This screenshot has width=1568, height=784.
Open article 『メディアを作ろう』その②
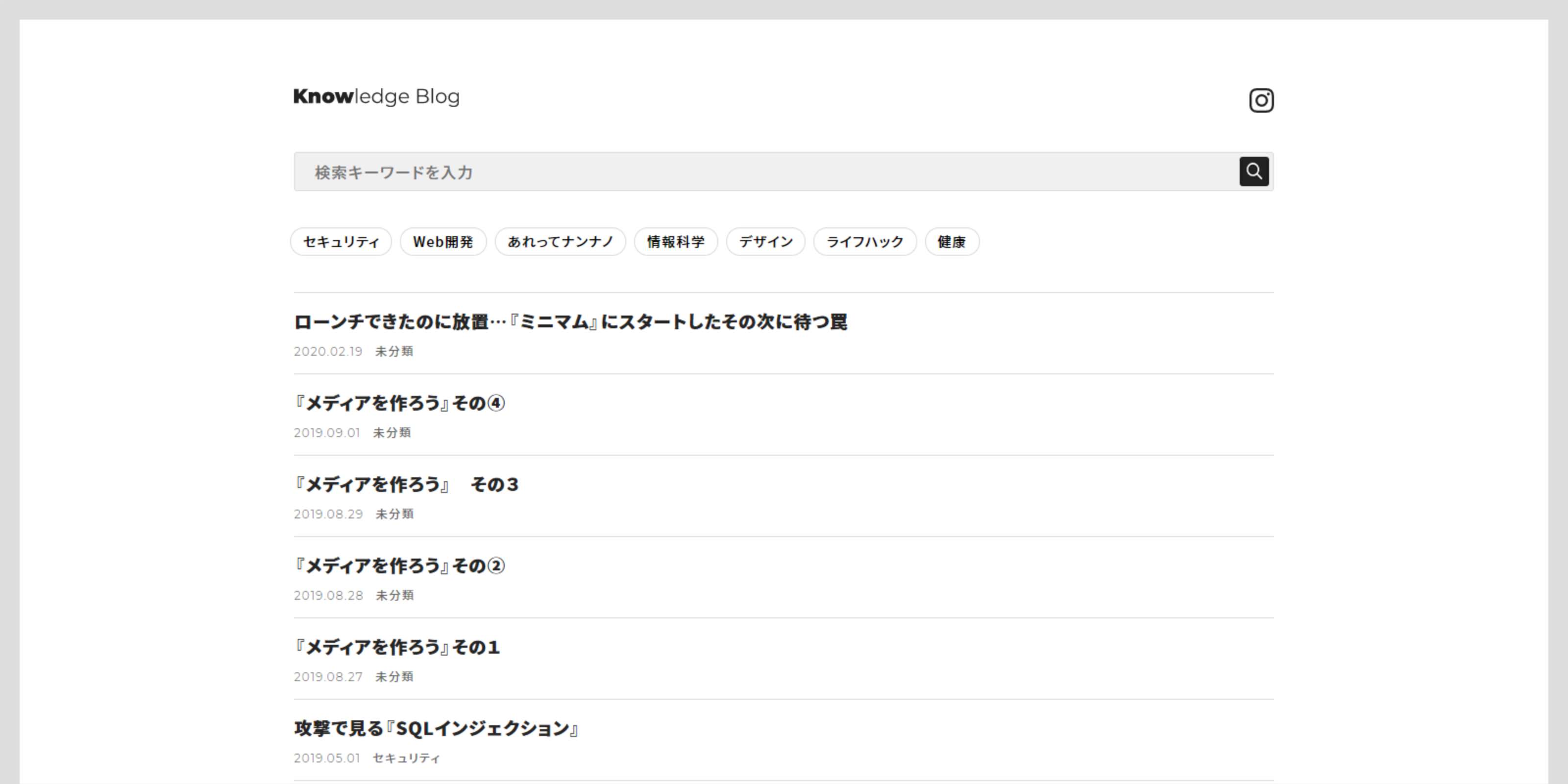399,565
